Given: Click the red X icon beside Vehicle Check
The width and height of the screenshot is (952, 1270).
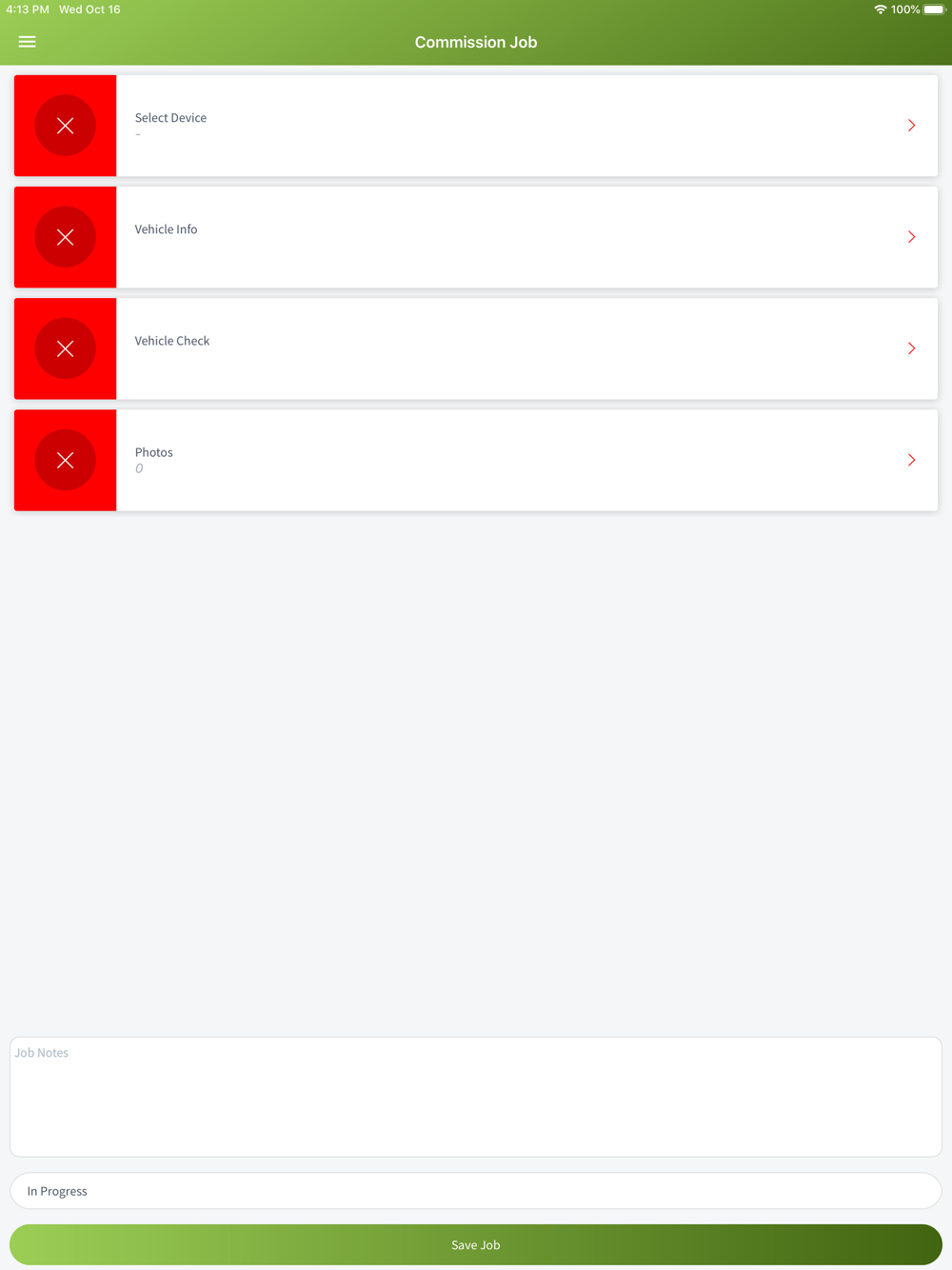Looking at the screenshot, I should [66, 348].
